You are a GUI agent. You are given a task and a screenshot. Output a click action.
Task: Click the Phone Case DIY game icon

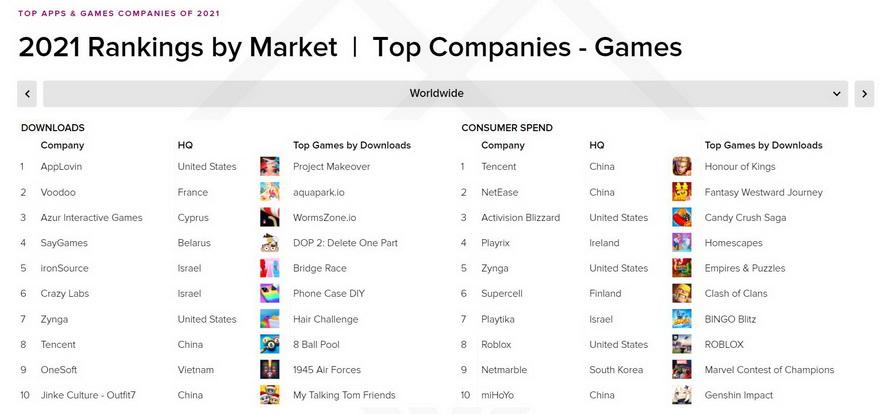point(269,293)
